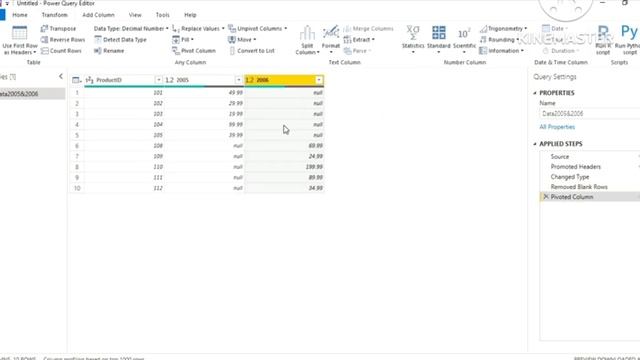Open the Tools ribbon tab
Viewport: 640px width, 360px height.
click(162, 15)
